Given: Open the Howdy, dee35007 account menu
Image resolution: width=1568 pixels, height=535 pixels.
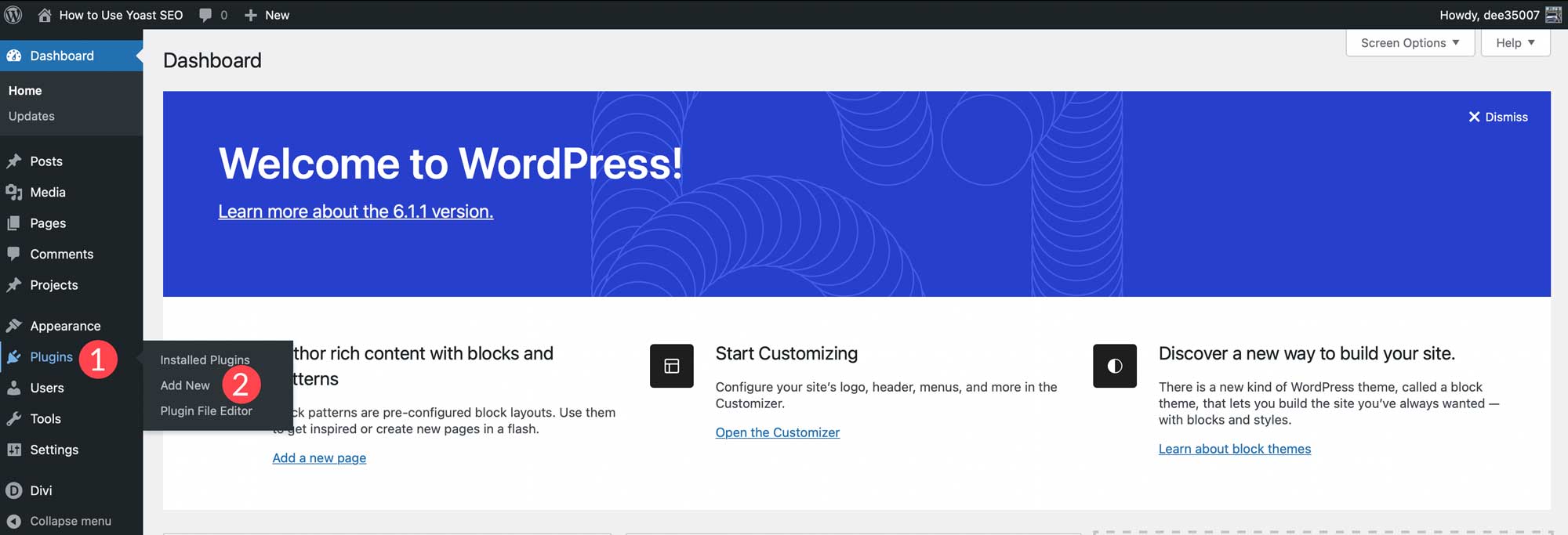Looking at the screenshot, I should pyautogui.click(x=1501, y=15).
